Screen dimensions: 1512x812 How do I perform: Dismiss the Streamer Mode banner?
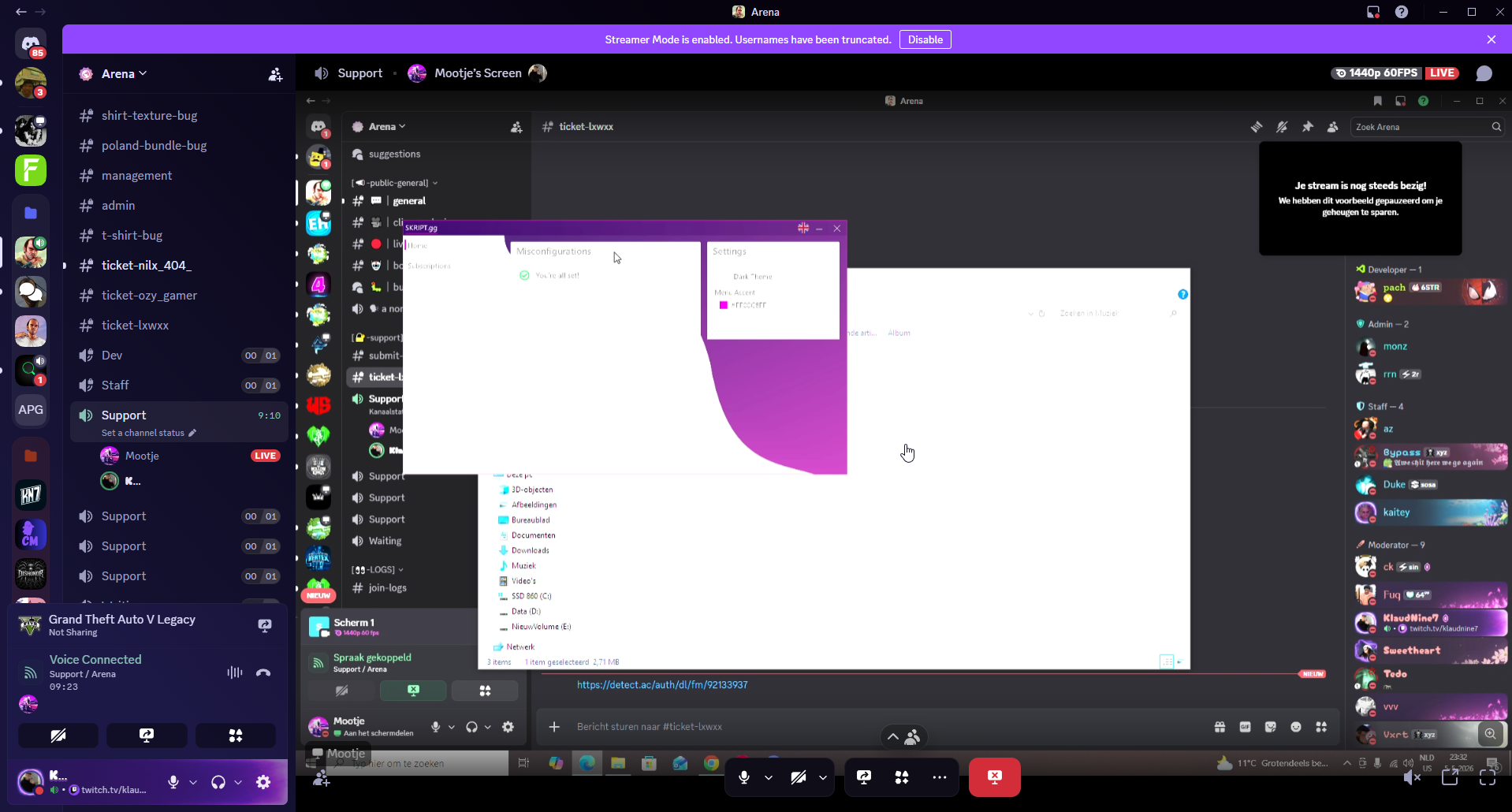click(x=1492, y=39)
